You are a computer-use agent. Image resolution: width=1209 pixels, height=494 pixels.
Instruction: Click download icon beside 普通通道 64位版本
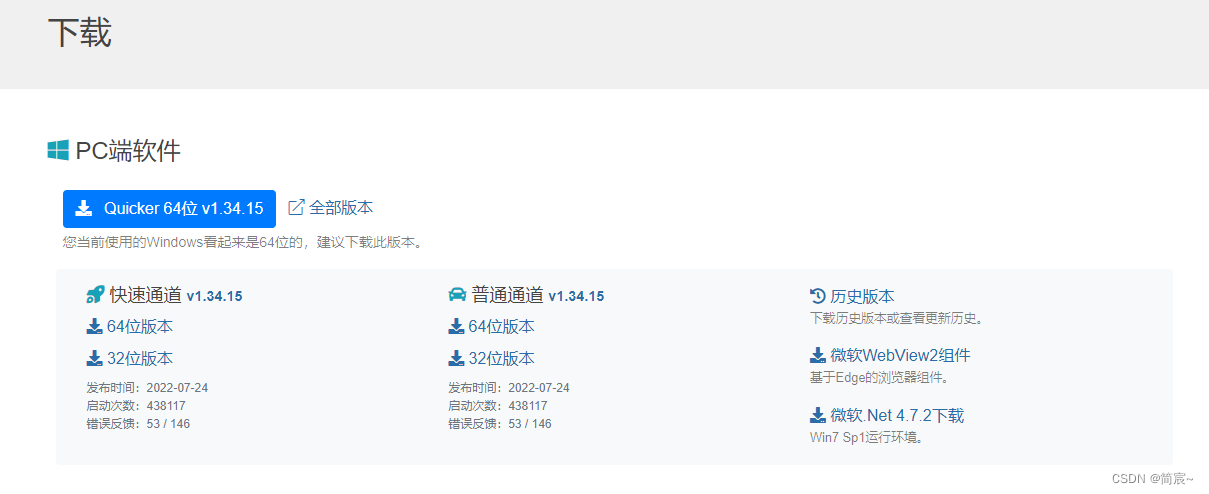pos(456,326)
